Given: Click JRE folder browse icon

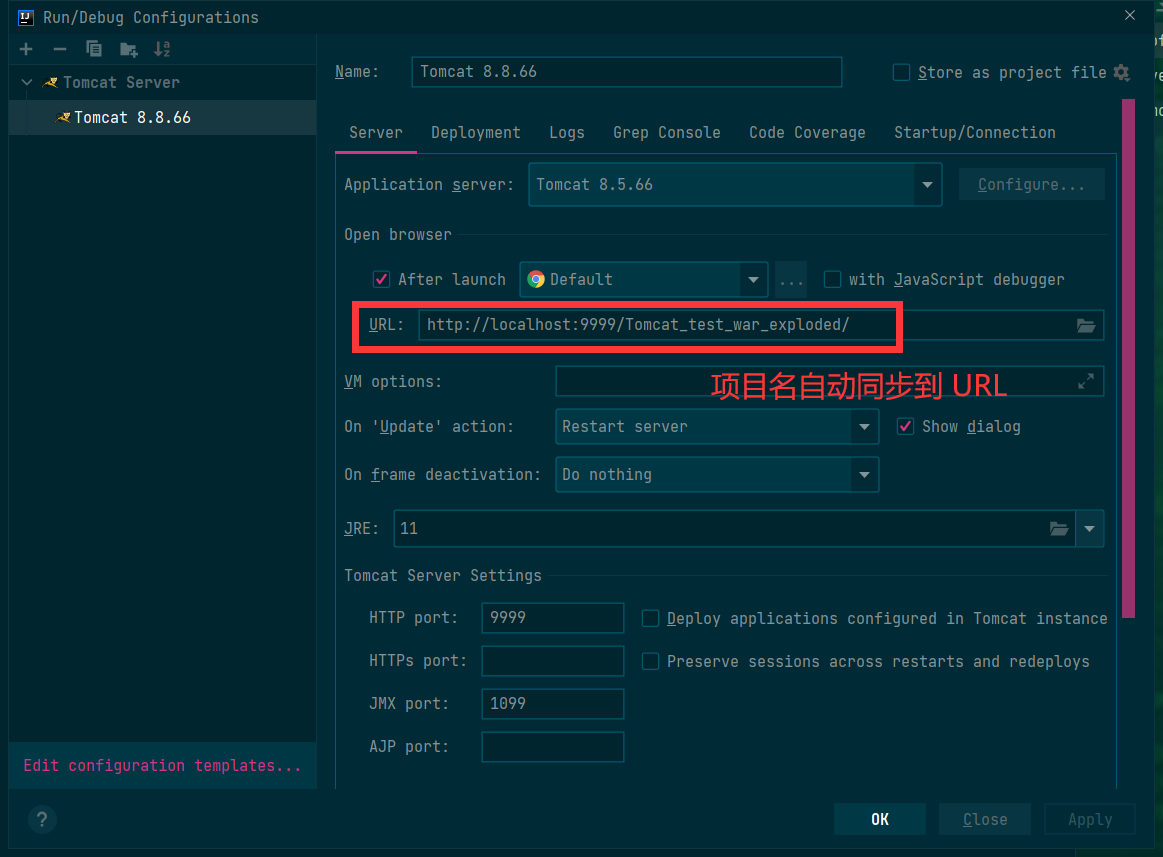Looking at the screenshot, I should point(1059,528).
